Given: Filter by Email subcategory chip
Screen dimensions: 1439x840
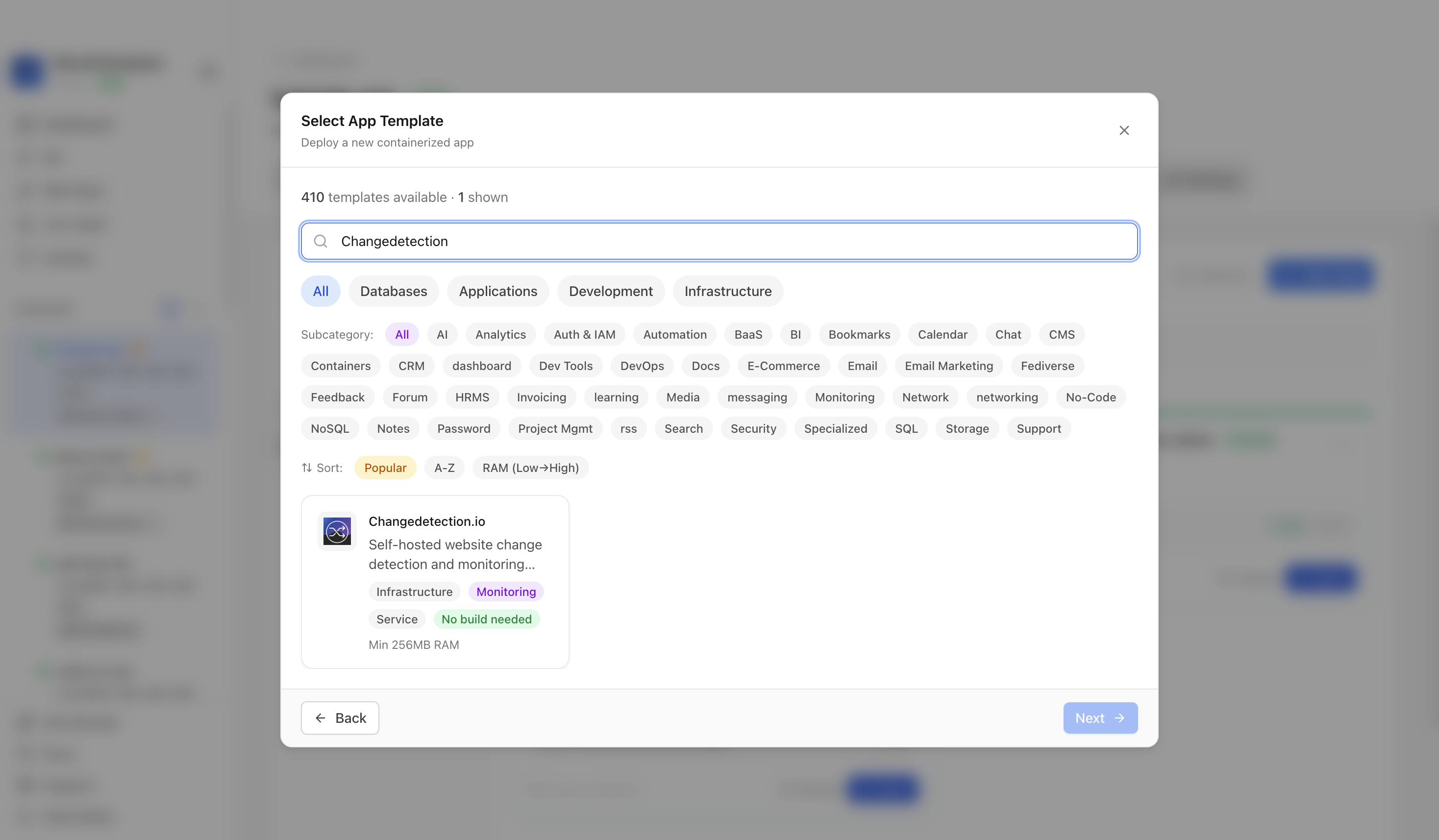Looking at the screenshot, I should coord(862,366).
